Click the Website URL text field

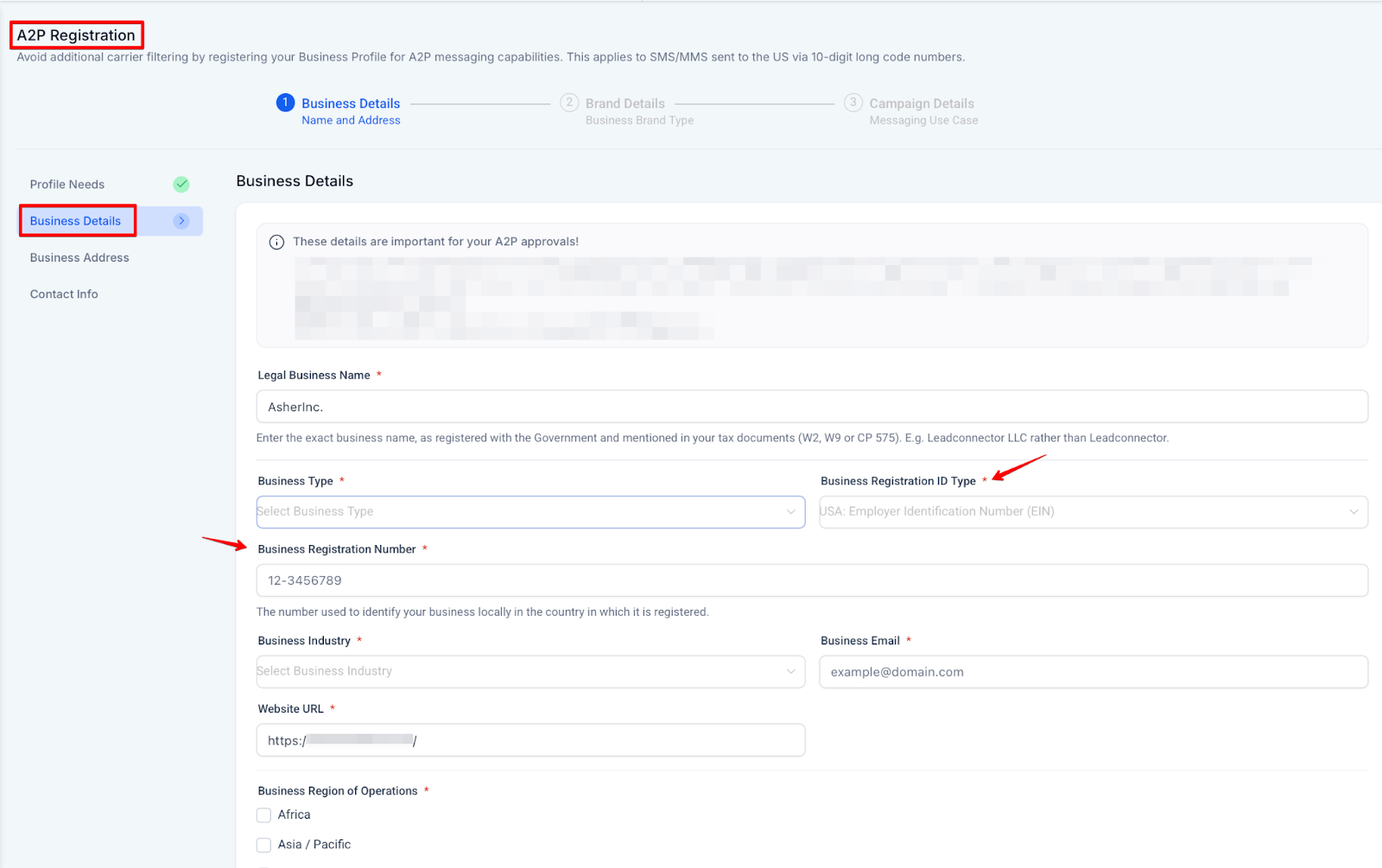pos(530,740)
